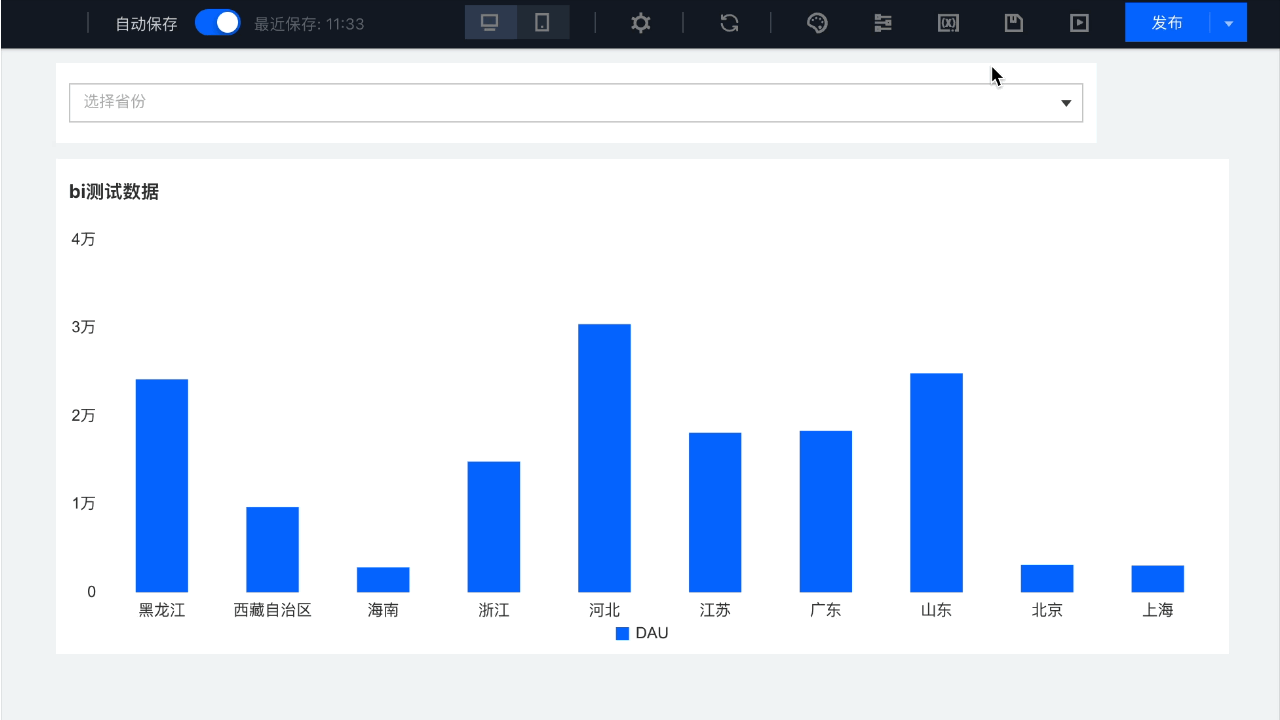Click the 江苏 bar in the chart

coord(715,512)
